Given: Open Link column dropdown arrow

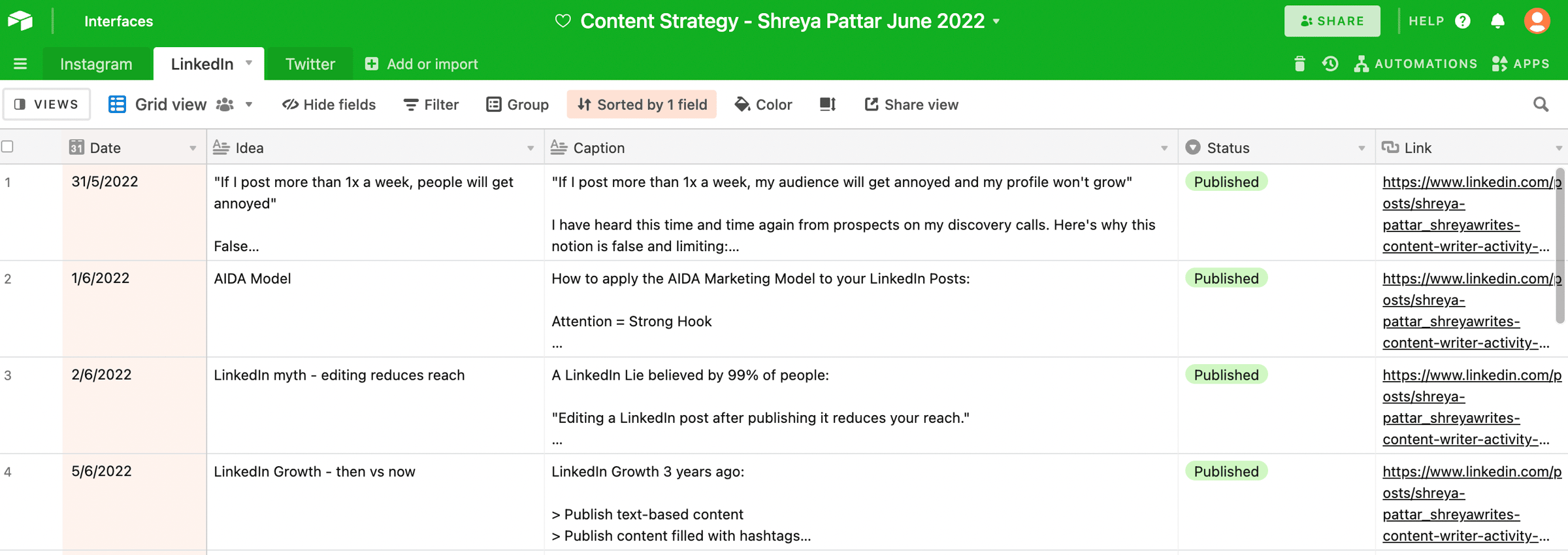Looking at the screenshot, I should tap(1559, 148).
